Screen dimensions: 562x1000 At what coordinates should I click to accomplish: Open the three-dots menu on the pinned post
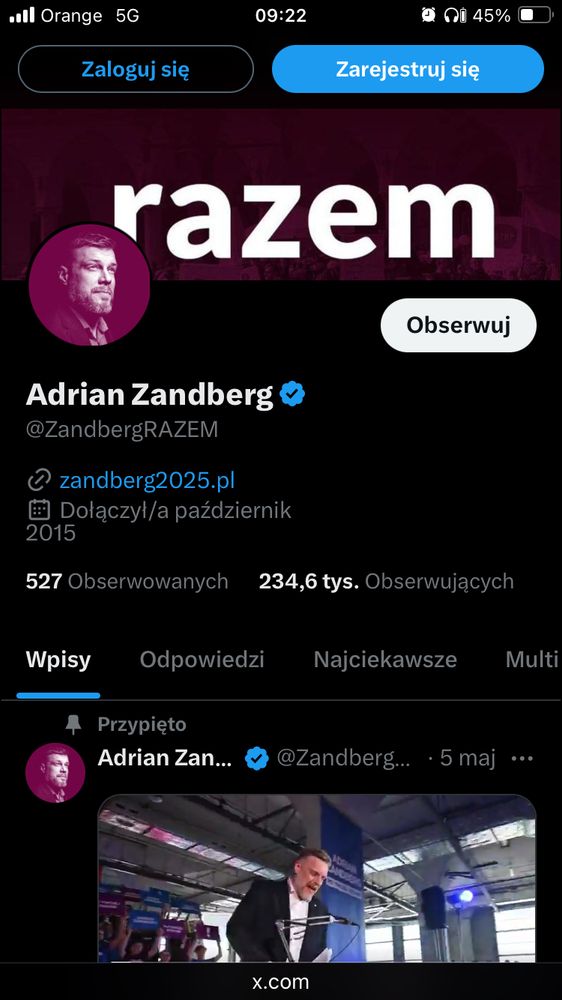pyautogui.click(x=522, y=759)
